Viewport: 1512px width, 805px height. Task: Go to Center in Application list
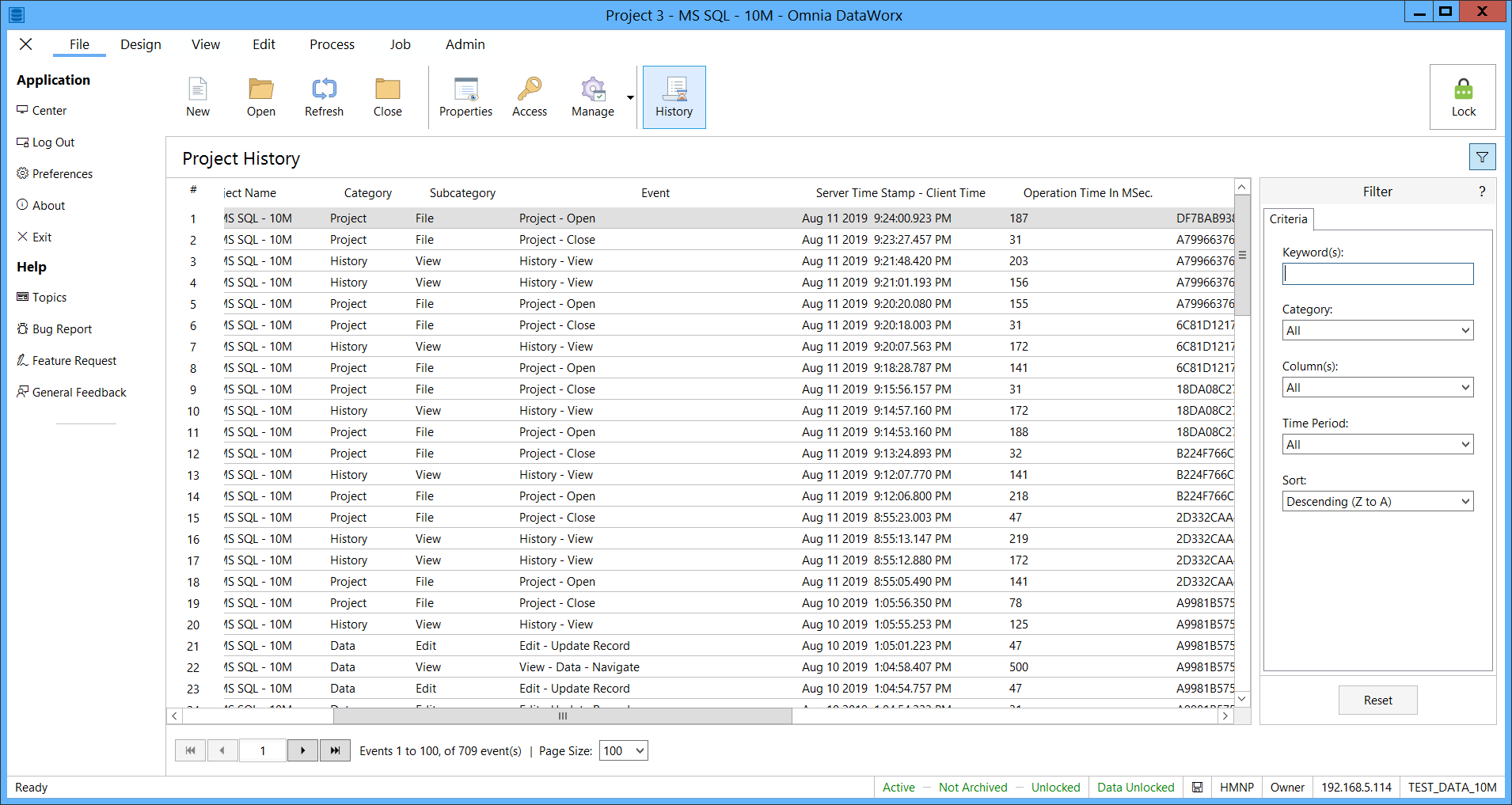42,111
